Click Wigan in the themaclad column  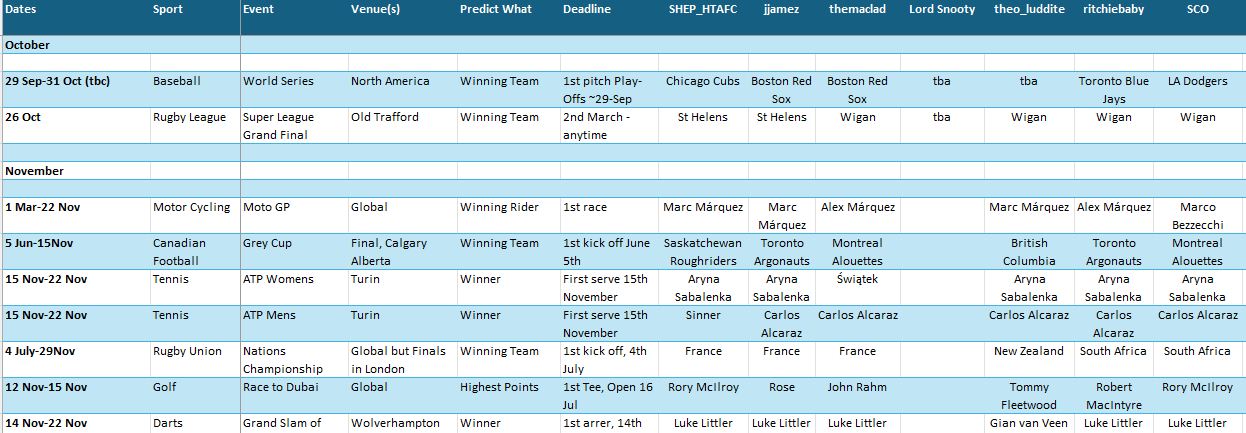pyautogui.click(x=858, y=125)
